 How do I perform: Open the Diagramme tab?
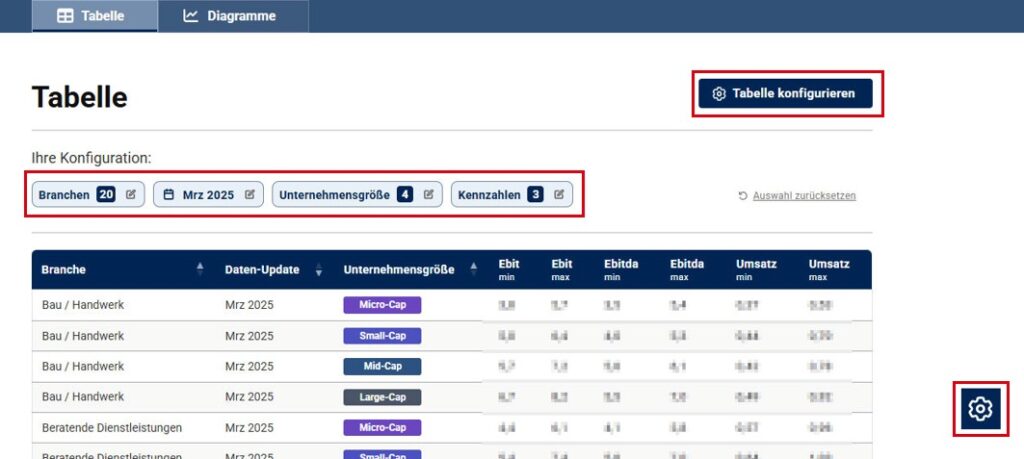(x=233, y=16)
